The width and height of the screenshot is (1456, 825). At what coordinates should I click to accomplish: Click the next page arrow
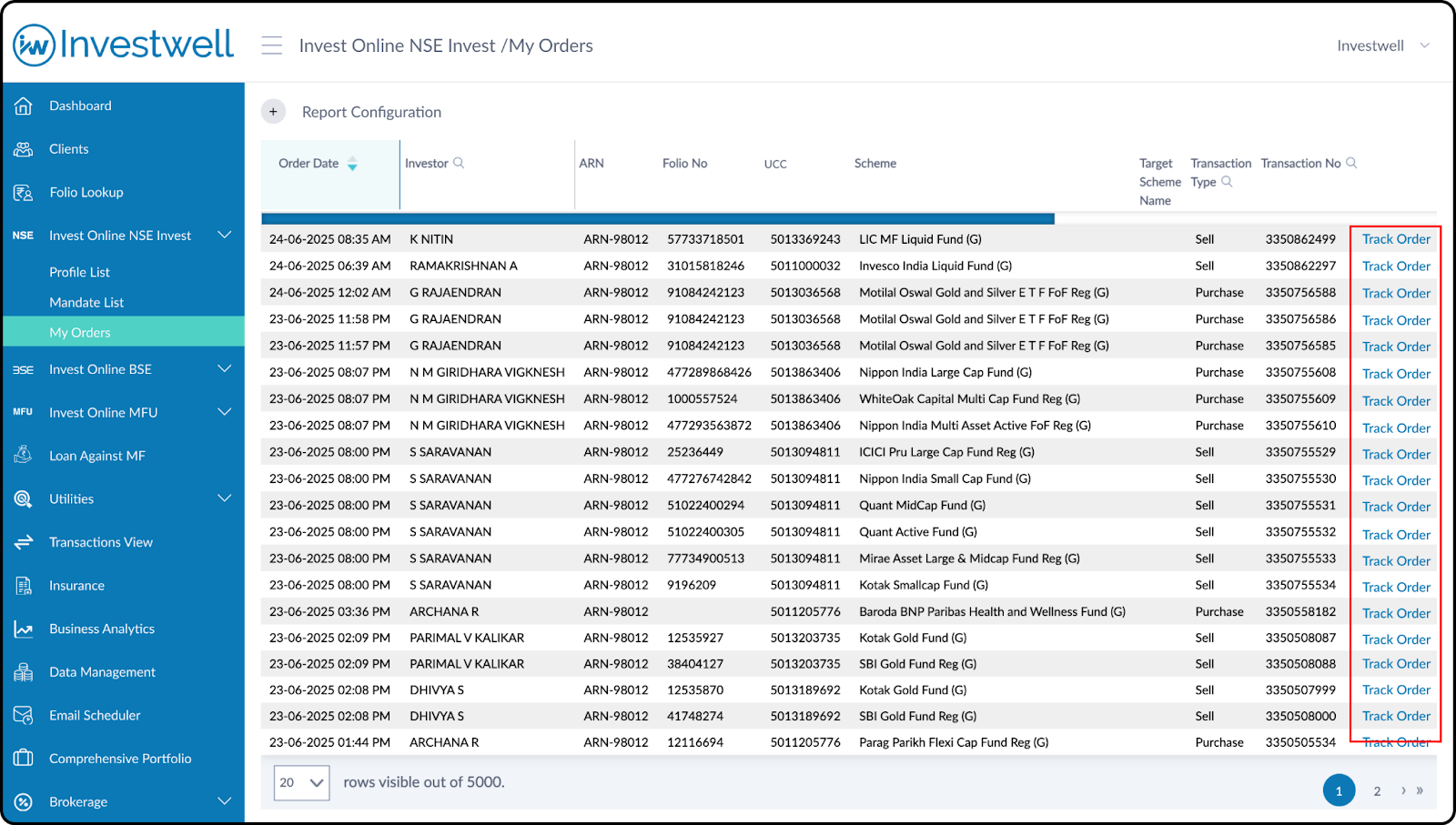tap(1403, 790)
